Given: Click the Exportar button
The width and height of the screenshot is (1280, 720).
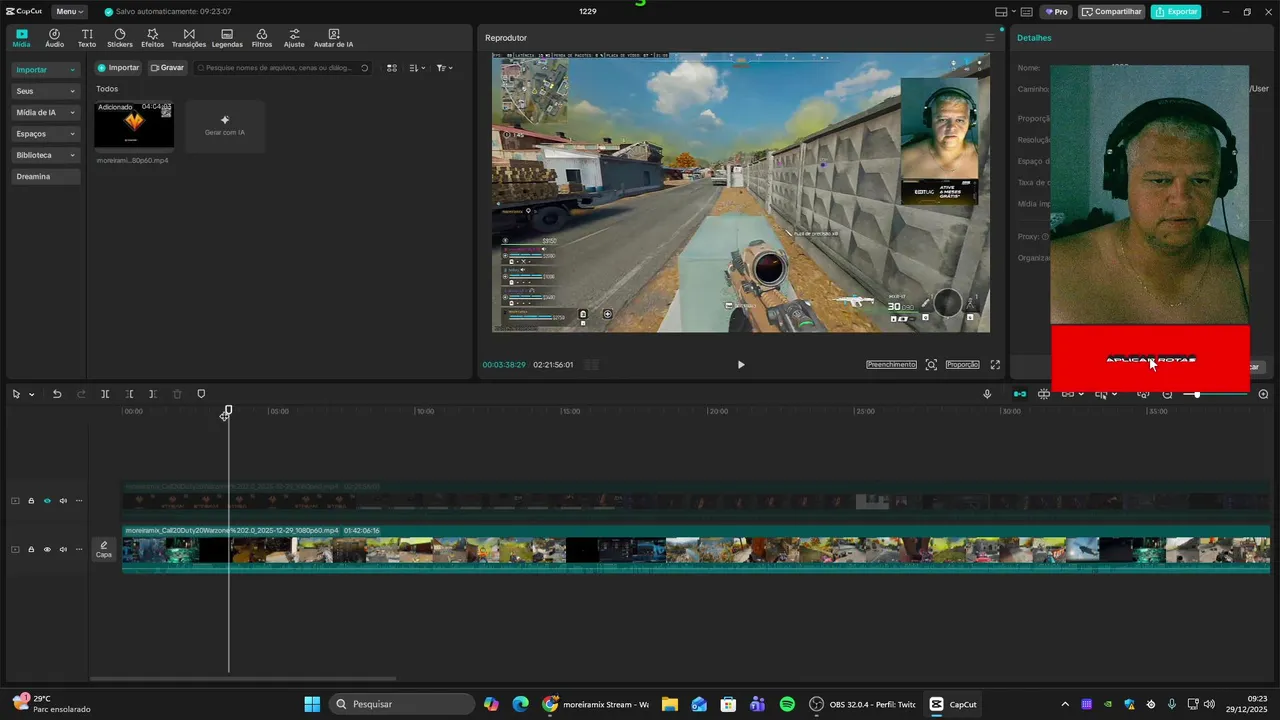Looking at the screenshot, I should click(x=1176, y=12).
